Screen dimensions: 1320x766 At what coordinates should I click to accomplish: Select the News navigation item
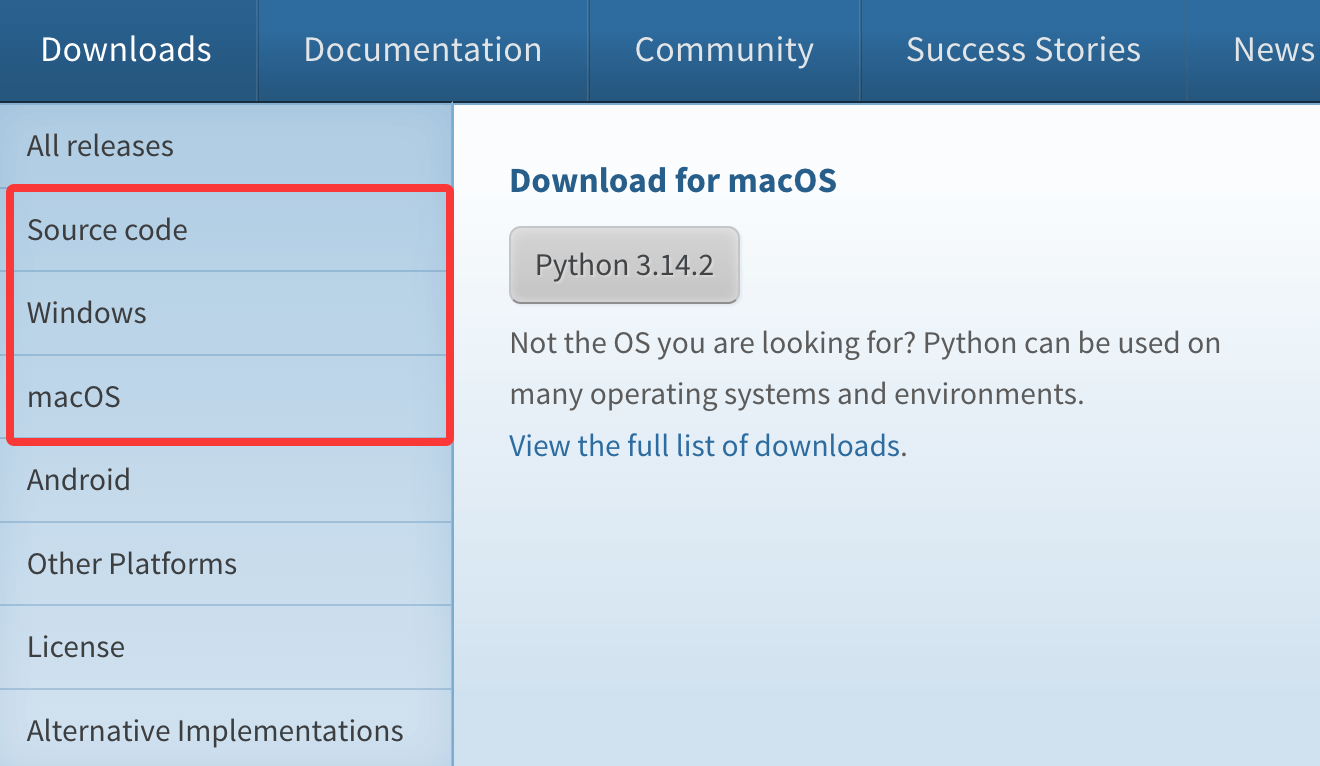point(1272,50)
